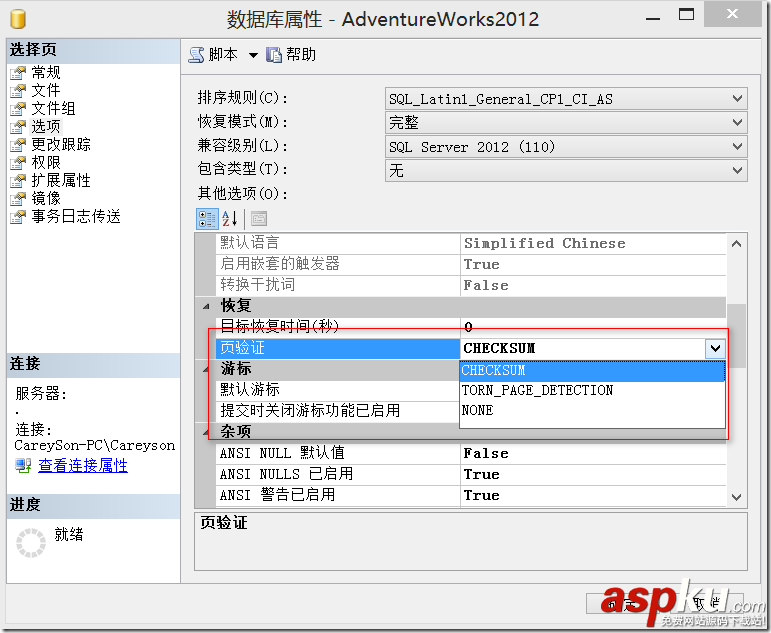This screenshot has height=633, width=771.
Task: Choose NONE from the dropdown list
Action: pyautogui.click(x=592, y=411)
